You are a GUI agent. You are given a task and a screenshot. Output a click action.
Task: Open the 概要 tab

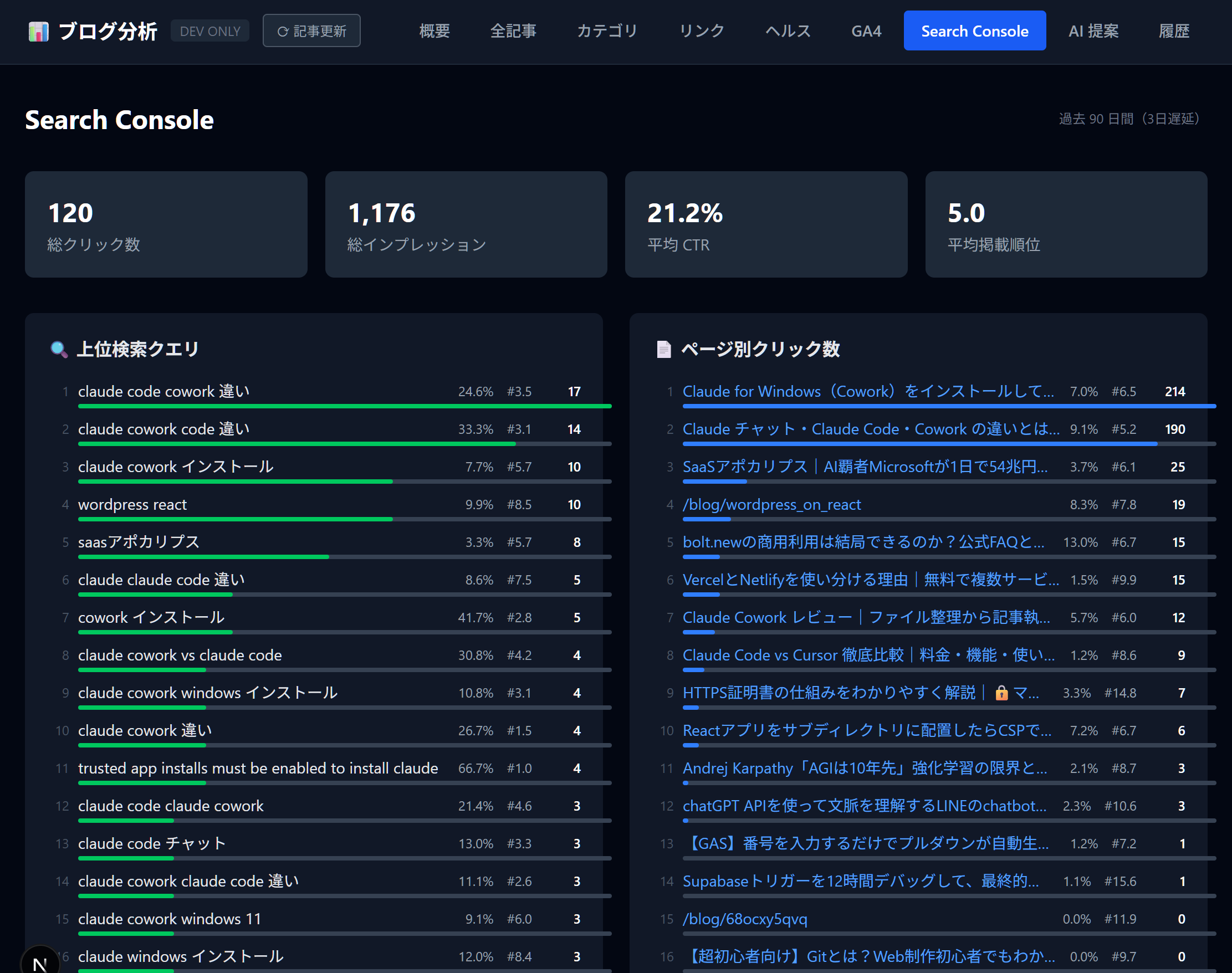pos(434,31)
